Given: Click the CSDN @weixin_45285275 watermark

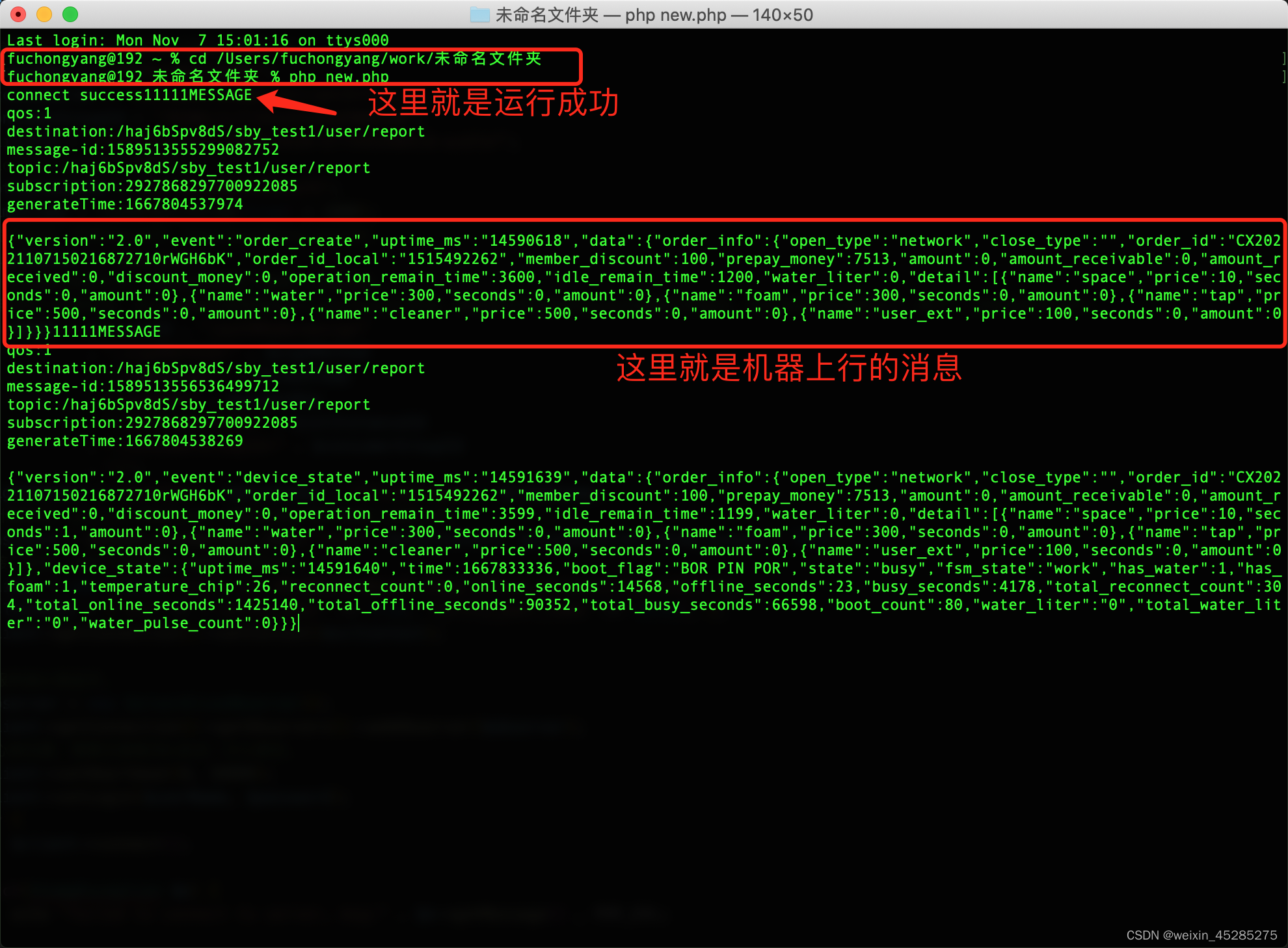Looking at the screenshot, I should point(1201,935).
